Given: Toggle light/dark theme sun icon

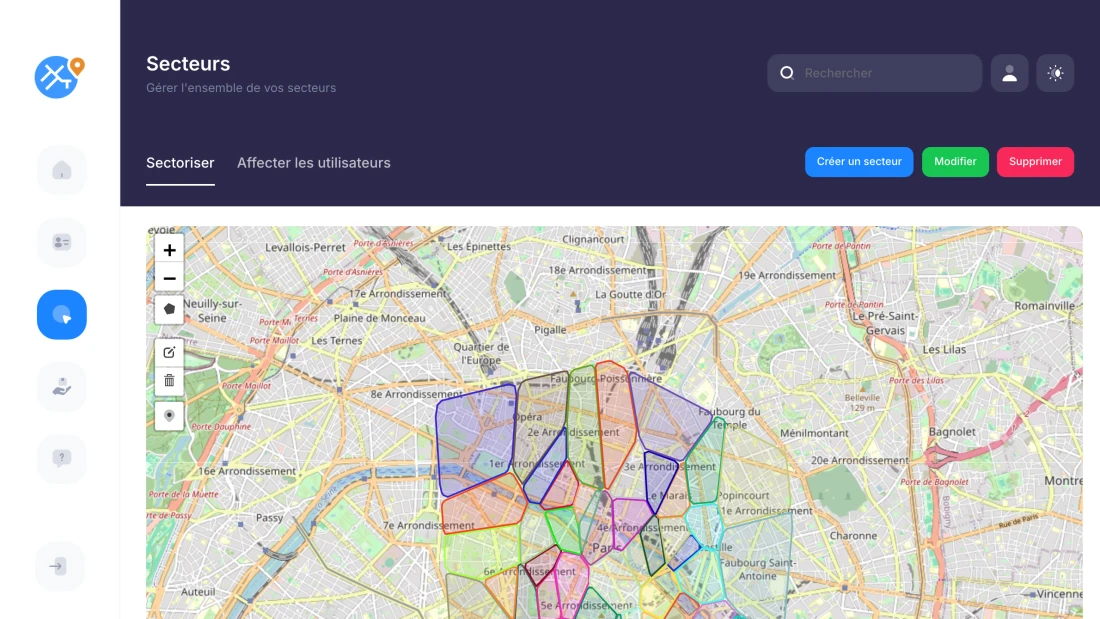Looking at the screenshot, I should point(1055,73).
